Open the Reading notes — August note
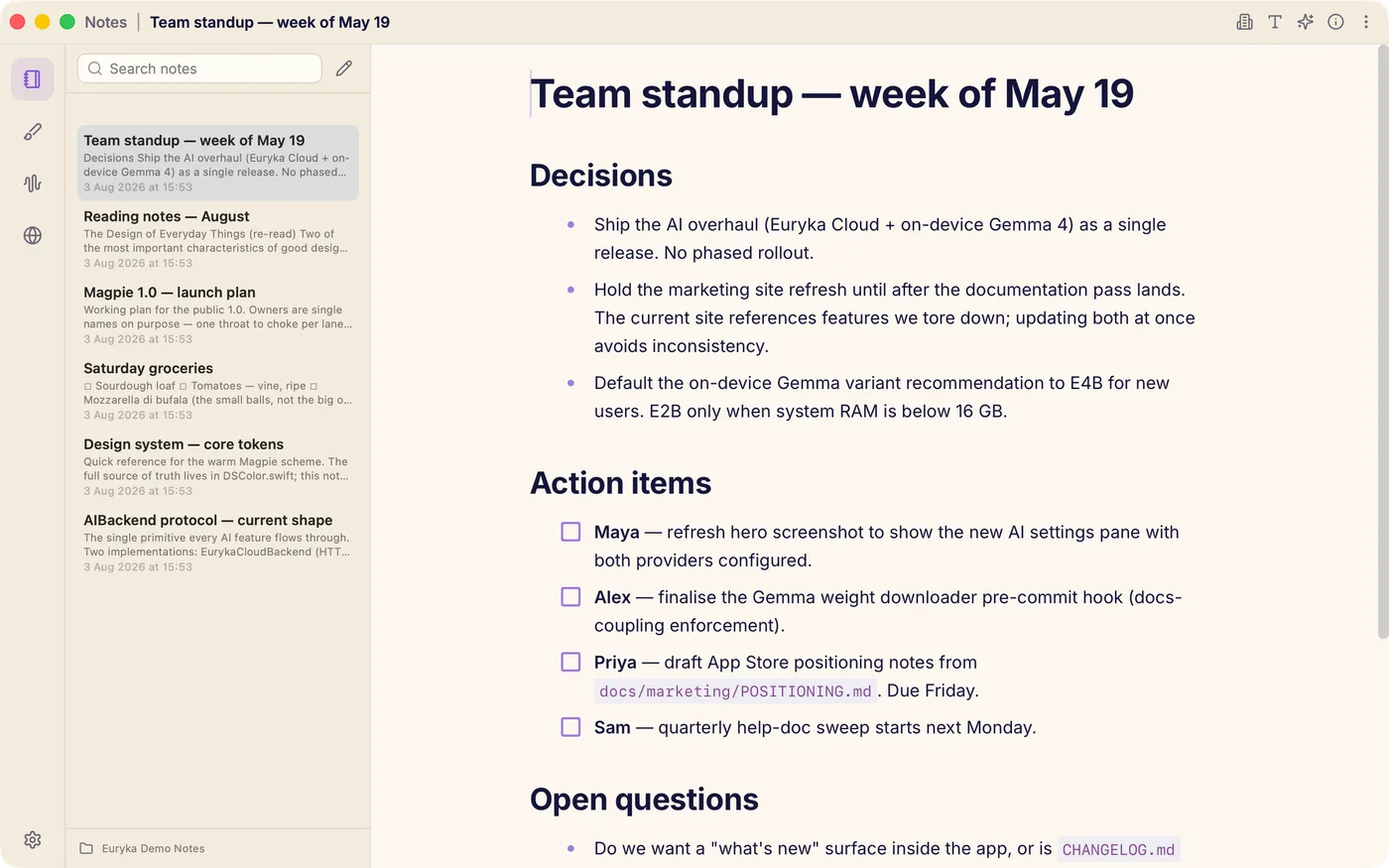 tap(218, 238)
